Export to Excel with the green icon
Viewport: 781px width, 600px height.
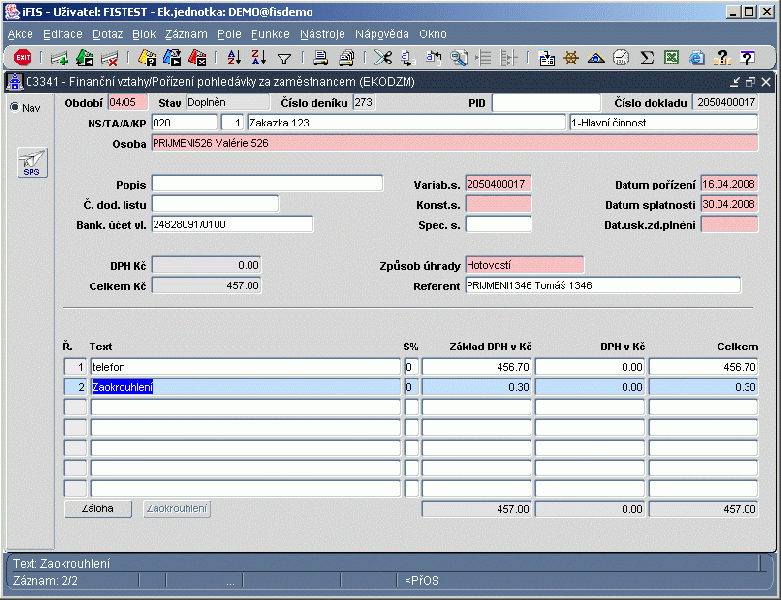(671, 58)
